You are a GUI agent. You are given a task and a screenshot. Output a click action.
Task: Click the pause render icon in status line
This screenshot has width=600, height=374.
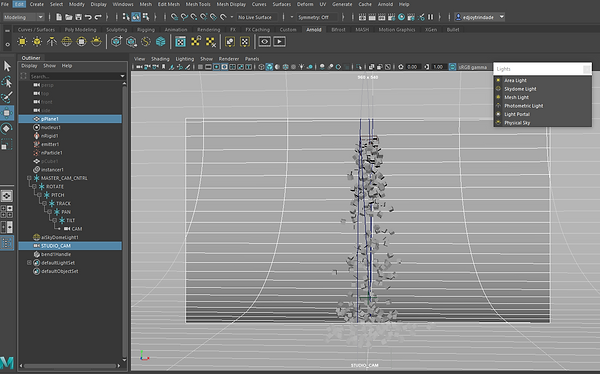430,17
